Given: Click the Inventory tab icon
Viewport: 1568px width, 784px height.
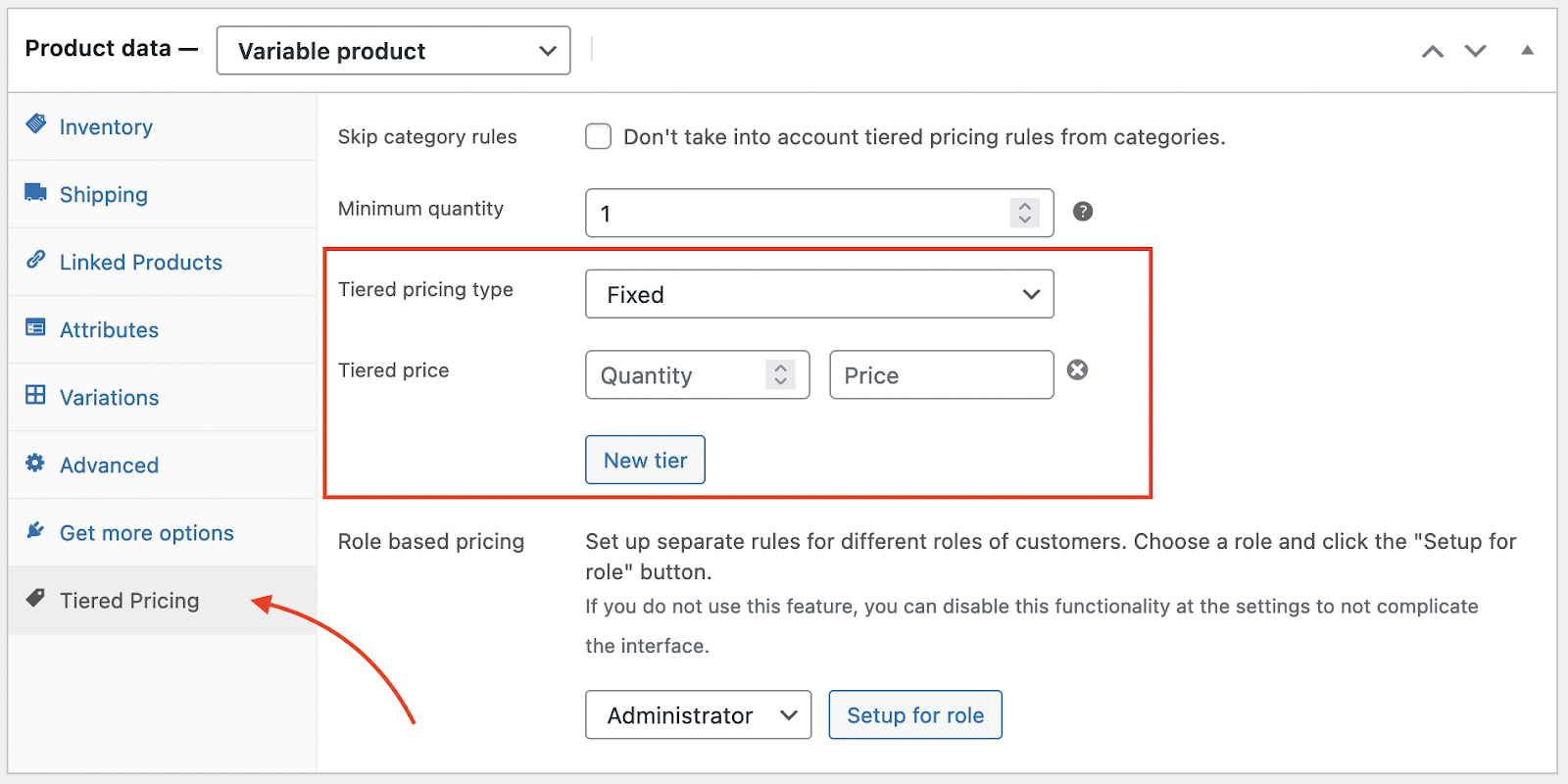Looking at the screenshot, I should tap(36, 123).
